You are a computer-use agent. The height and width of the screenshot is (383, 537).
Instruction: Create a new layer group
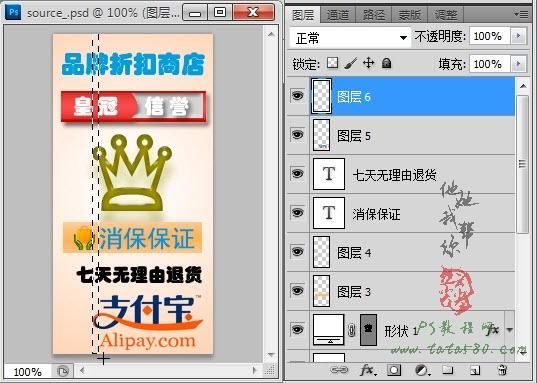click(x=447, y=370)
